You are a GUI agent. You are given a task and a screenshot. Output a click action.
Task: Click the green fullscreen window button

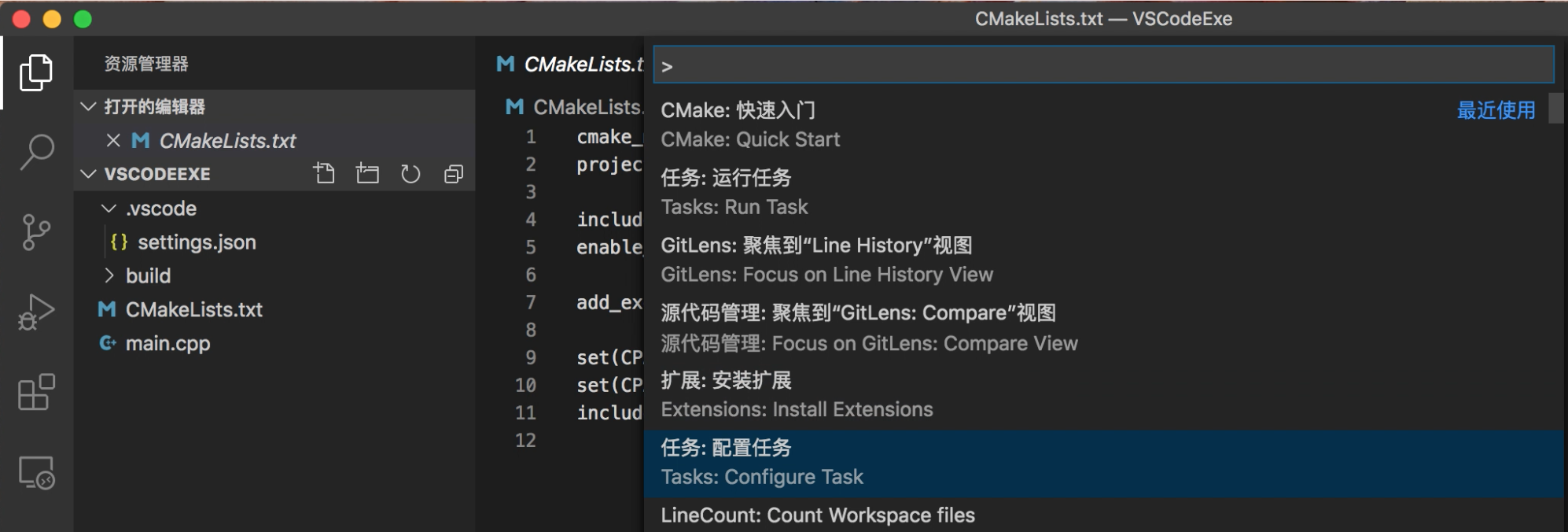coord(83,19)
